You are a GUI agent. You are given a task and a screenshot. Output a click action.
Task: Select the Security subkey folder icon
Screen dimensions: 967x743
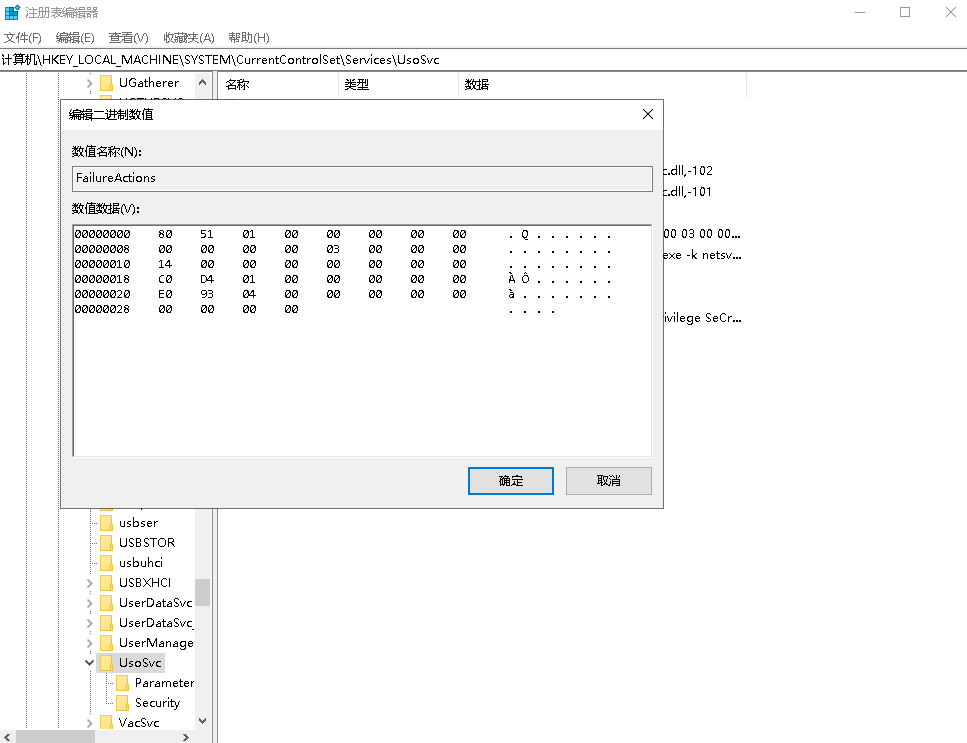pyautogui.click(x=123, y=703)
